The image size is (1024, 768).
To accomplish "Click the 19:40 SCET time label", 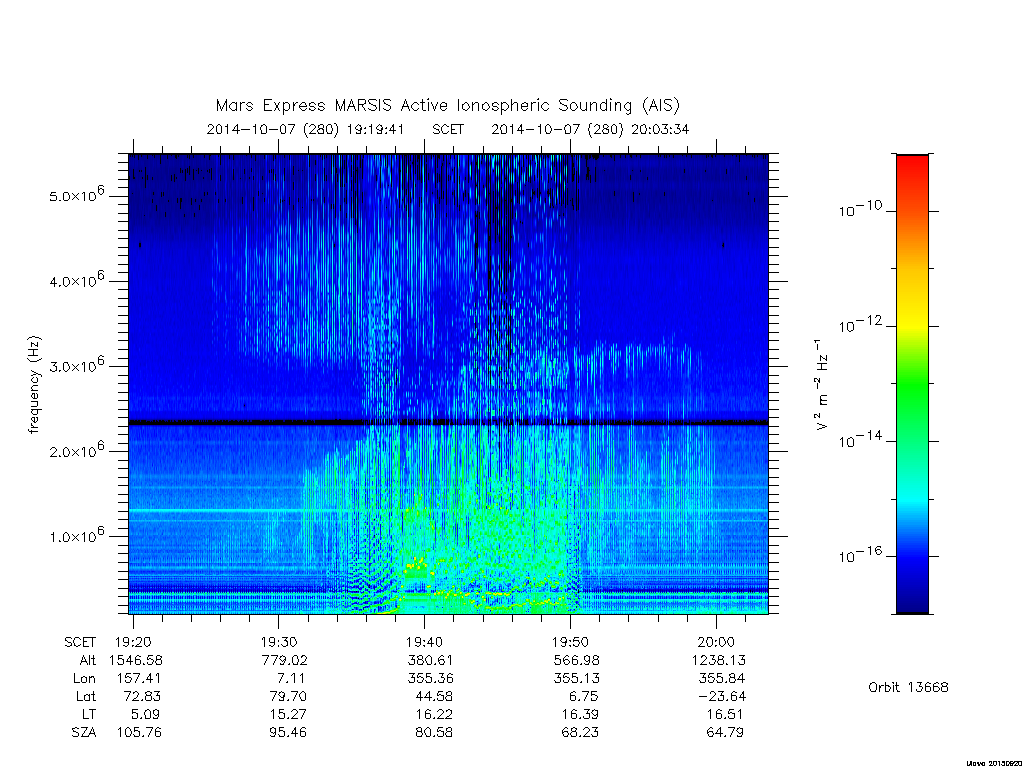I will coord(424,642).
